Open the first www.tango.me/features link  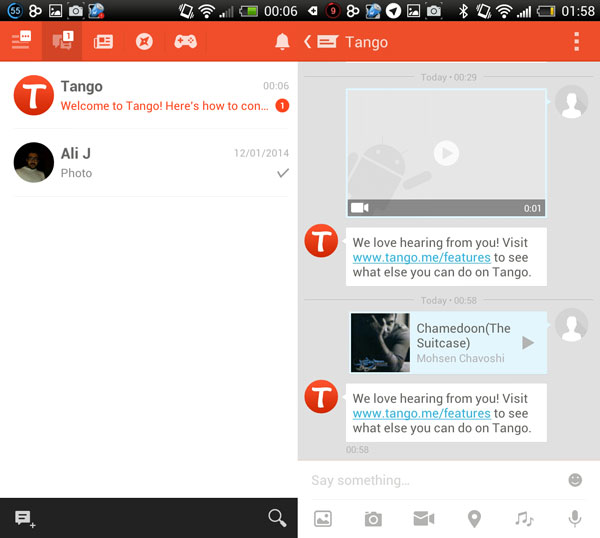click(x=421, y=257)
